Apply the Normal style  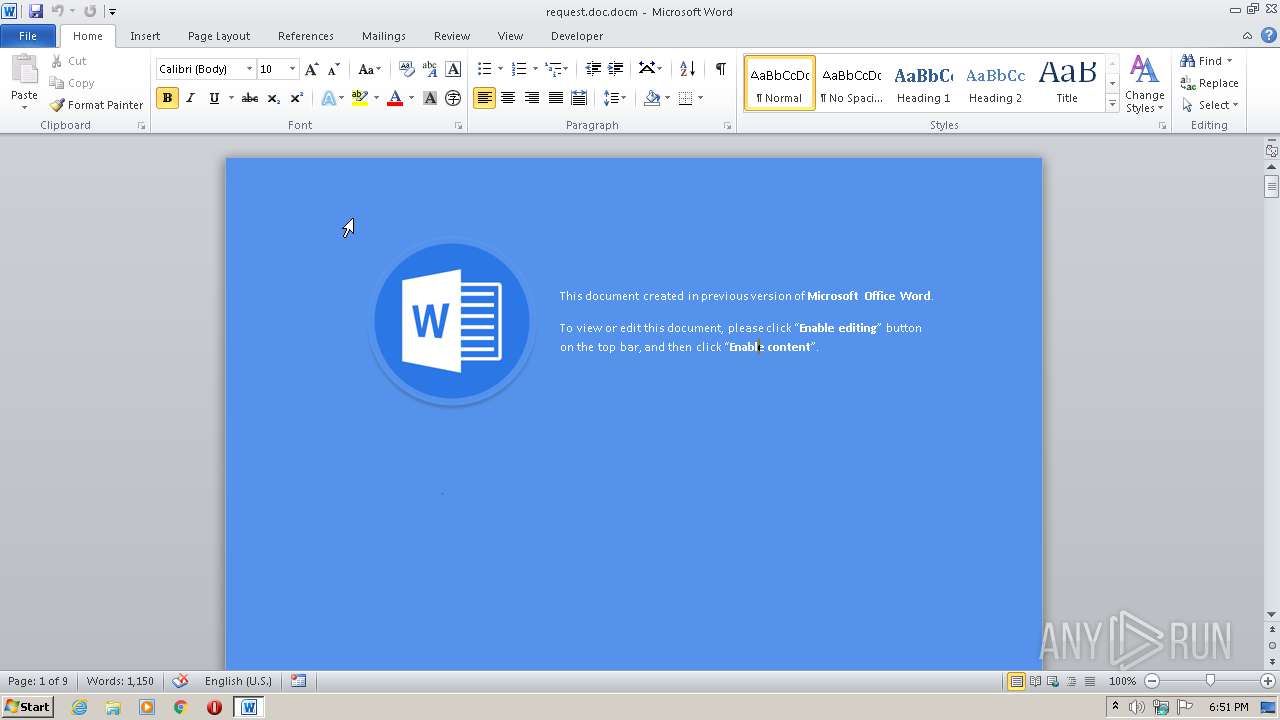[780, 83]
